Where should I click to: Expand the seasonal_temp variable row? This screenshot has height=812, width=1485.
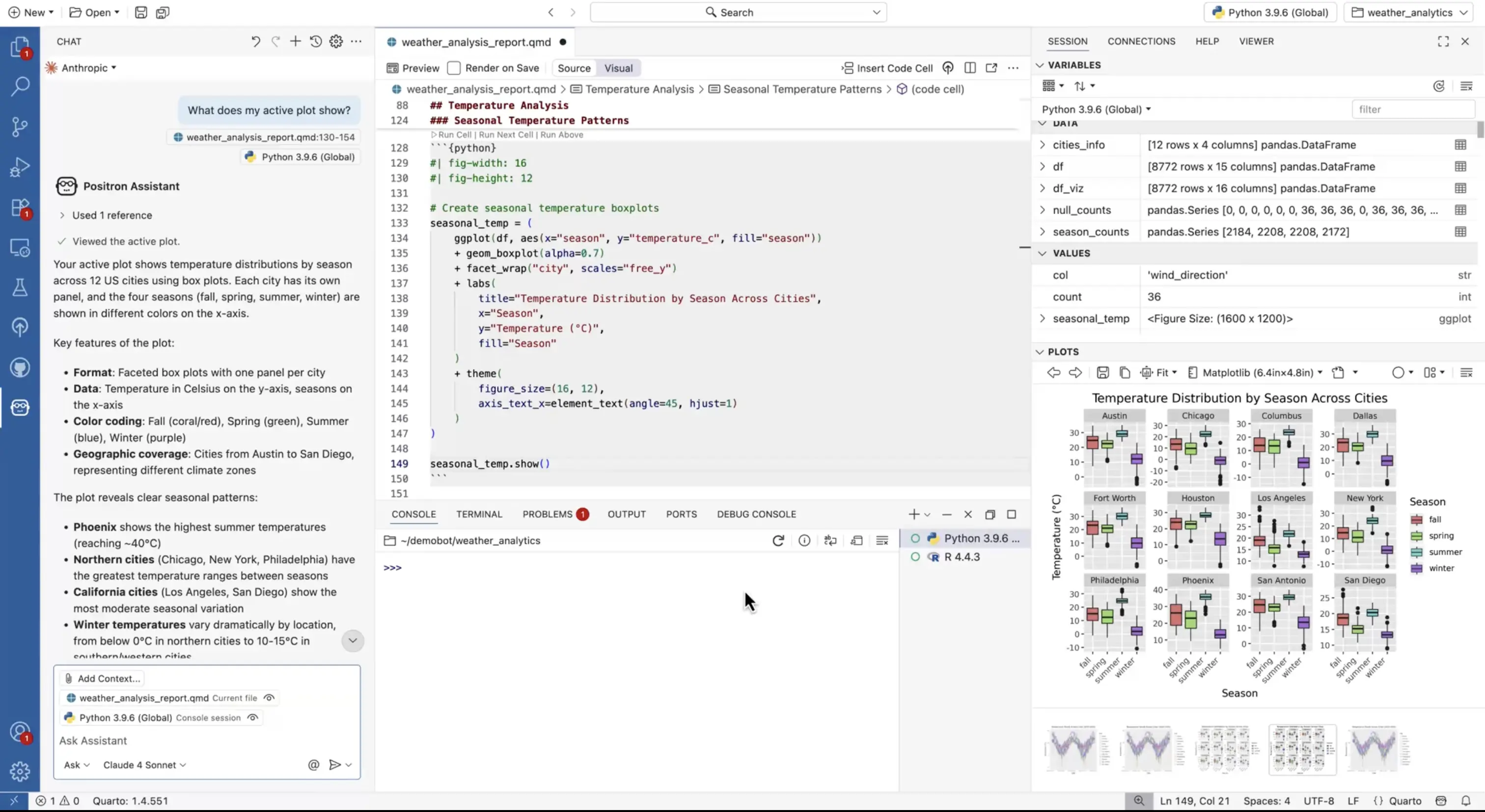click(x=1042, y=319)
